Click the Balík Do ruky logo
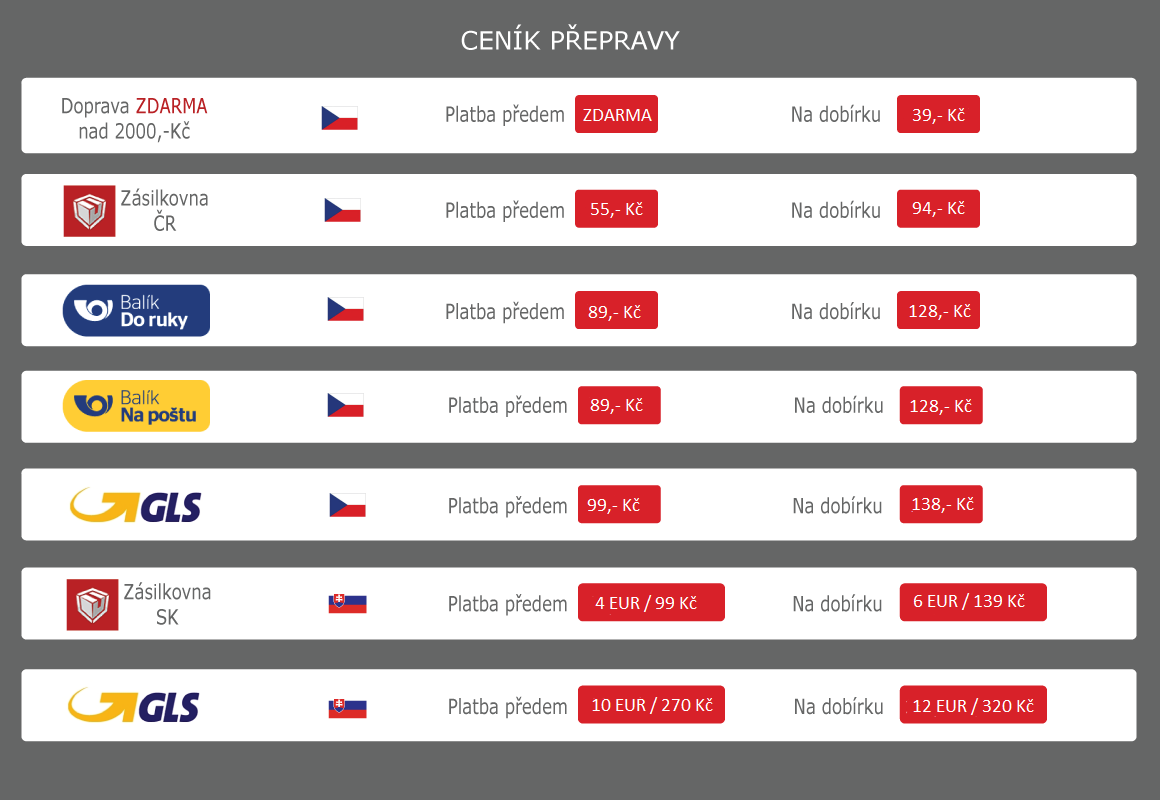This screenshot has height=800, width=1160. coord(136,310)
